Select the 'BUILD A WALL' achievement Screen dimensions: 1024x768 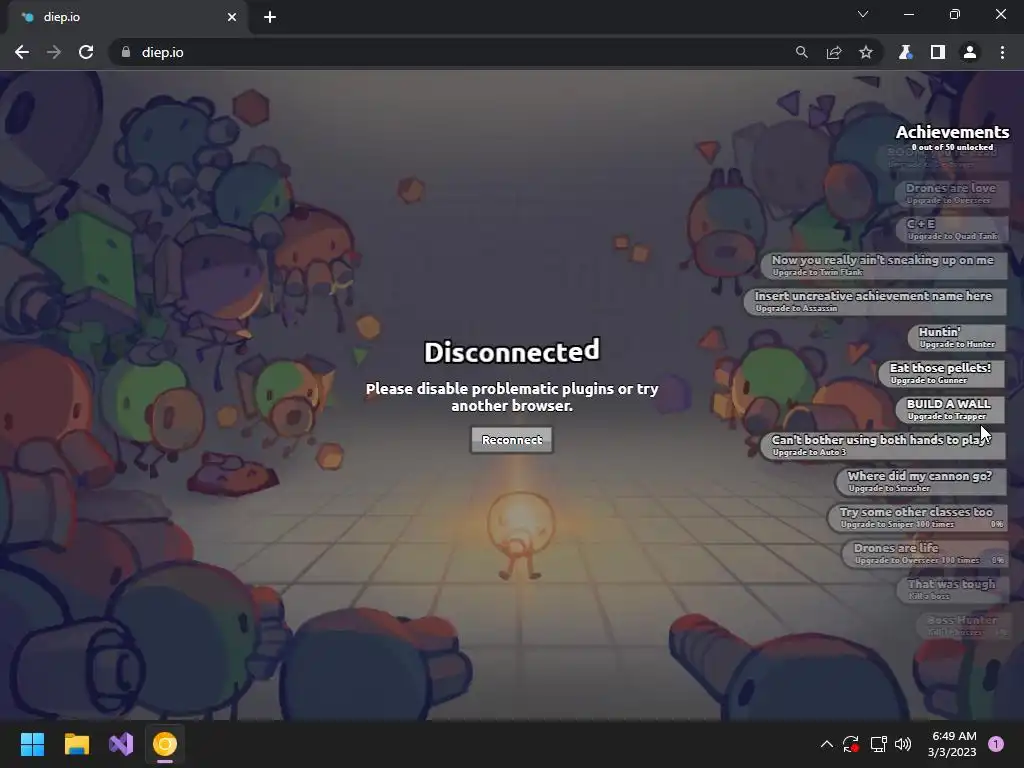pos(950,409)
